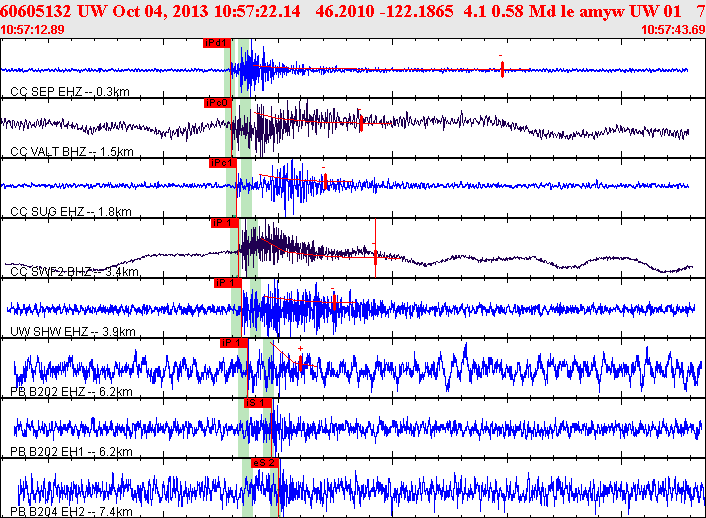The image size is (706, 518).
Task: Click the eS 2 pick flag on B204 EH2 trace
Action: (265, 463)
